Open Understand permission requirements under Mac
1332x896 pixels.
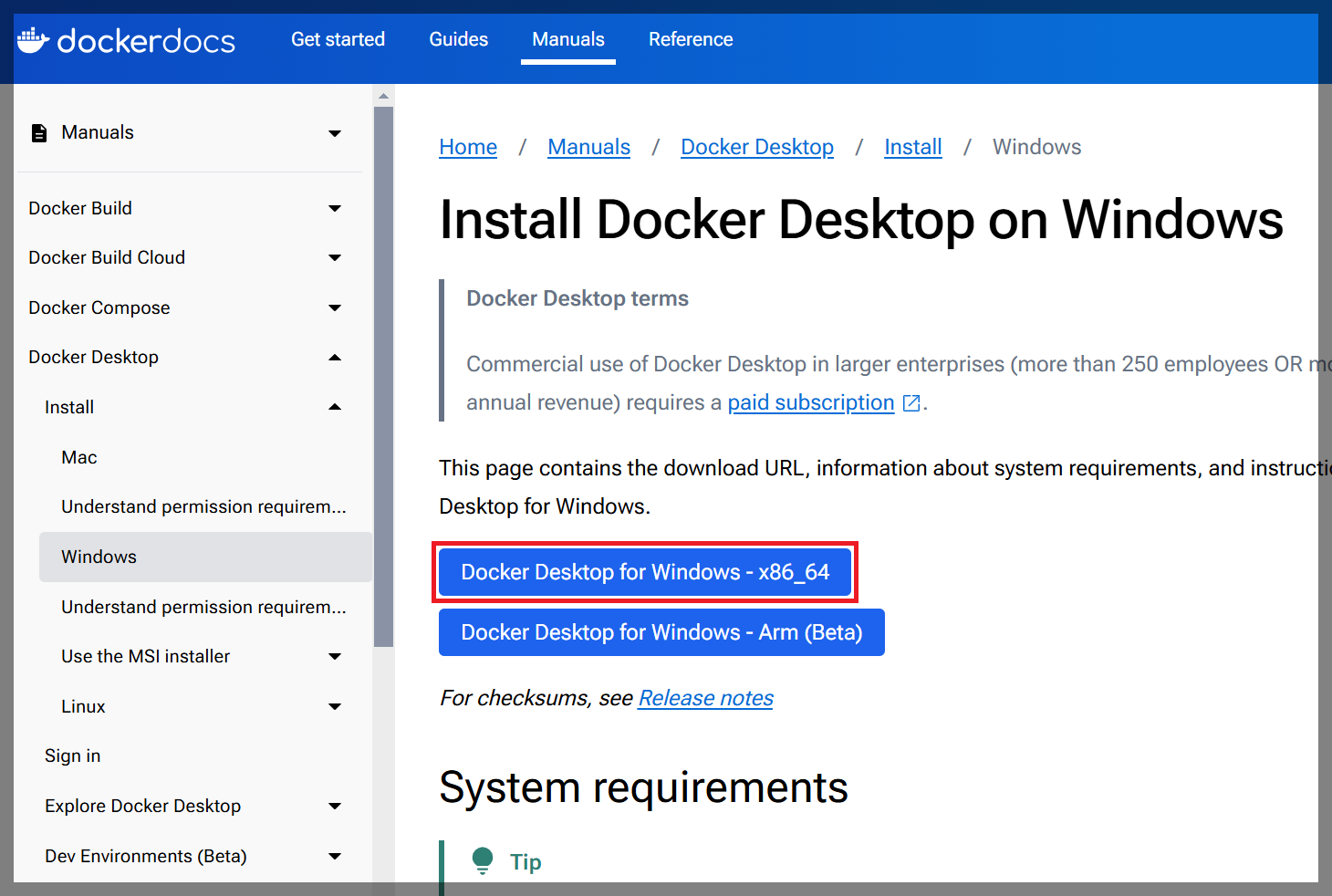[203, 506]
